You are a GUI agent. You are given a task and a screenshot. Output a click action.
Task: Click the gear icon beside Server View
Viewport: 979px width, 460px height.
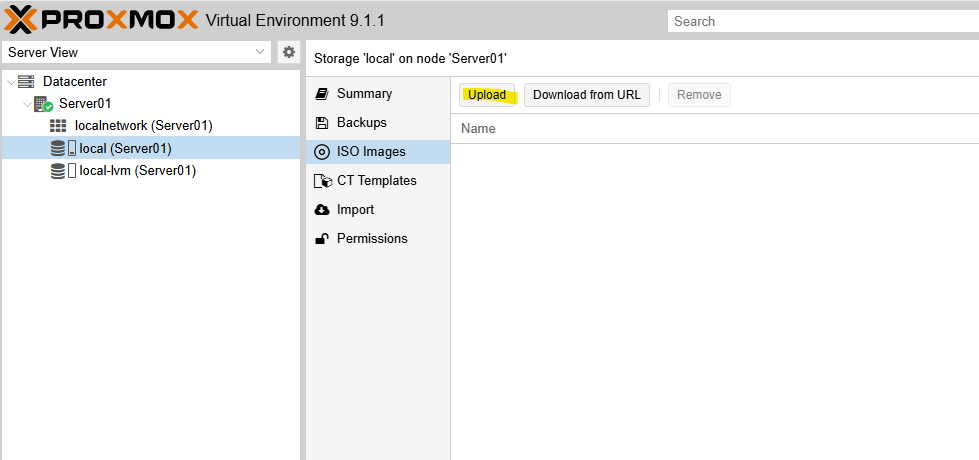[x=288, y=52]
